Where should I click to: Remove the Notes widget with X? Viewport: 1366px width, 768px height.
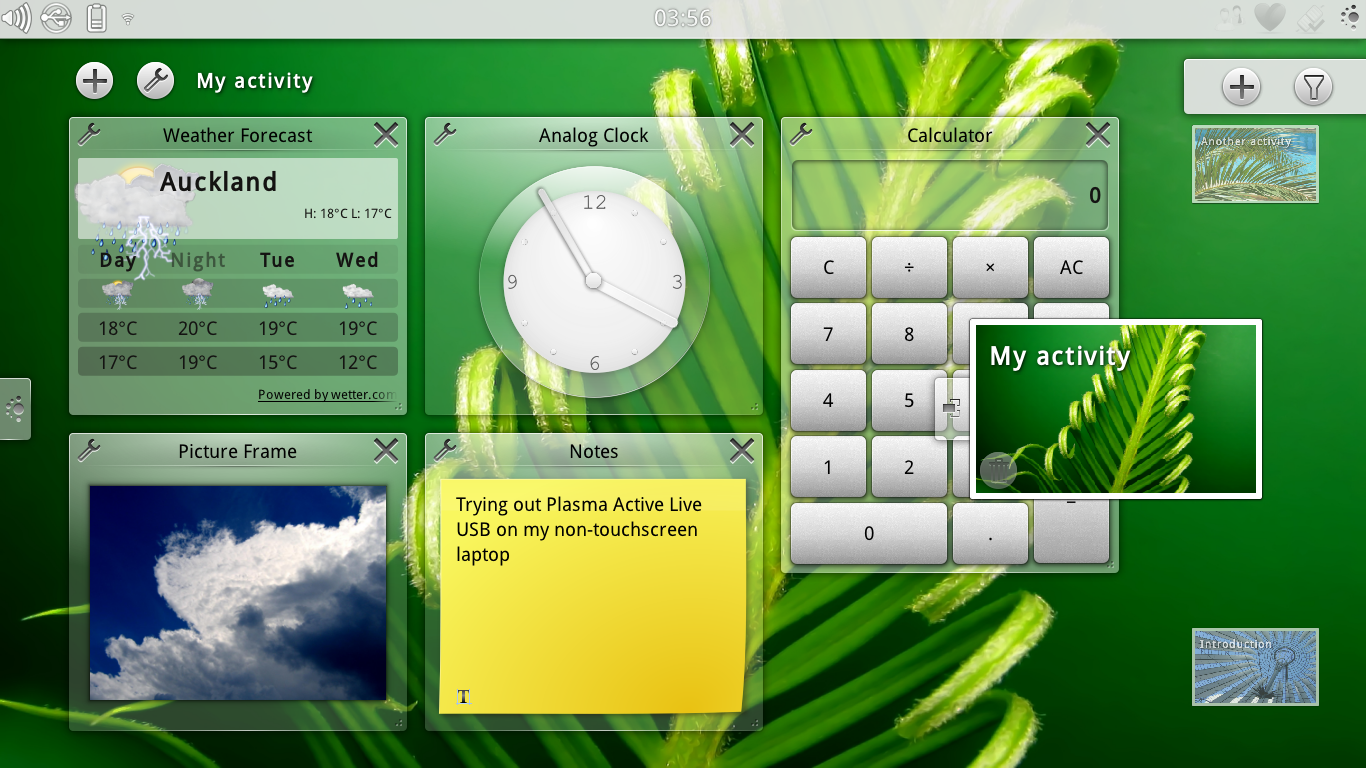742,450
